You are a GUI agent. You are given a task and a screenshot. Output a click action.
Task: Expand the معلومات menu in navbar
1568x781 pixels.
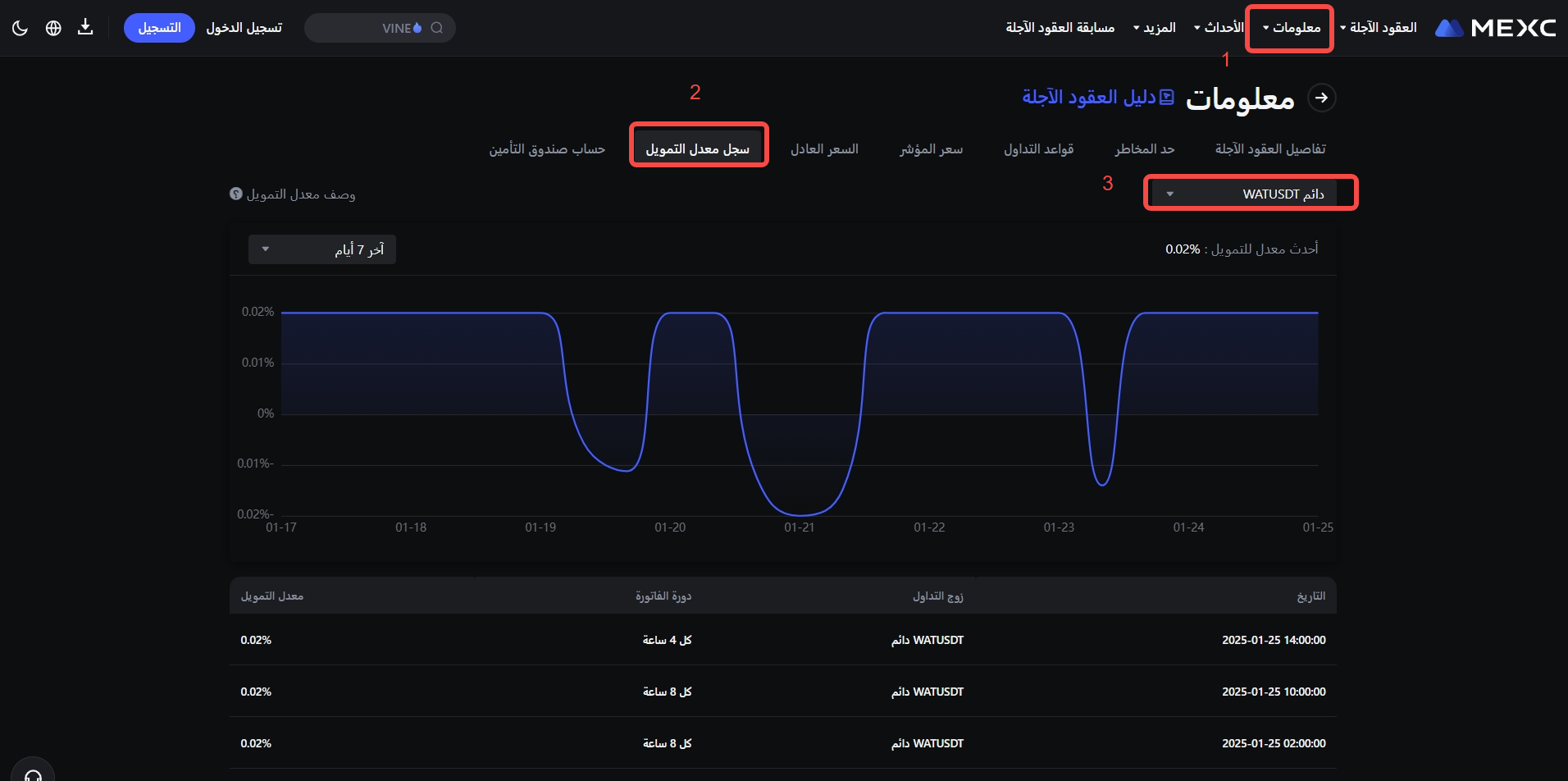pos(1291,28)
